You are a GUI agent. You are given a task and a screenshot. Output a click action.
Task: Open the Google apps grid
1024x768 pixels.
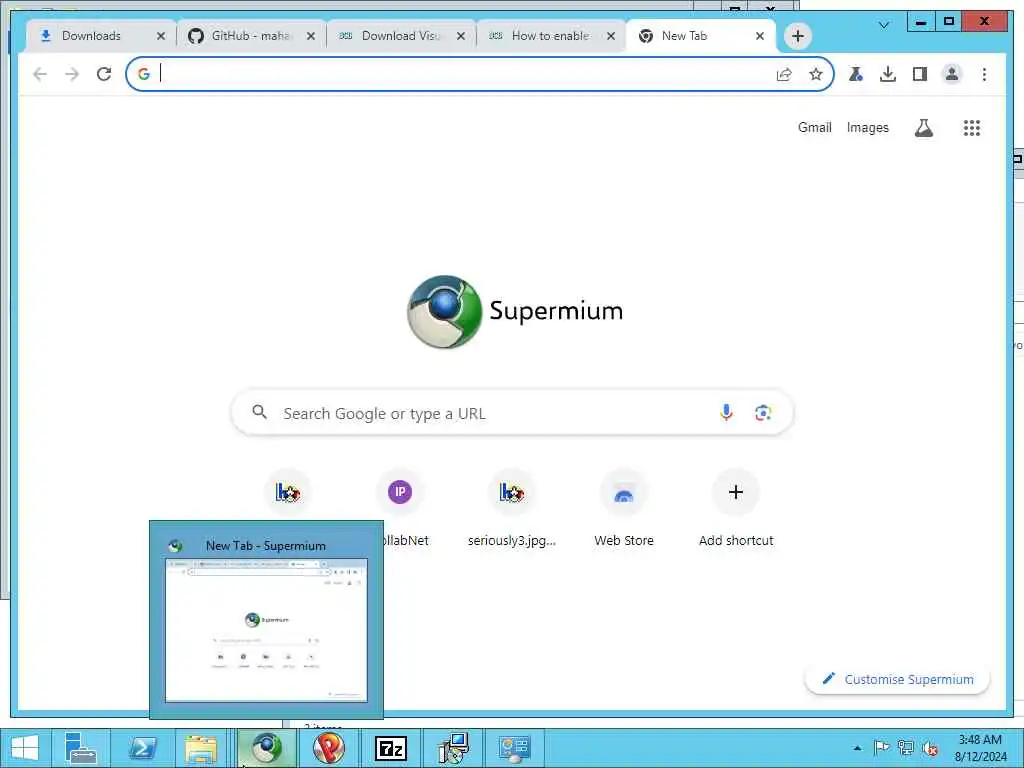(972, 128)
